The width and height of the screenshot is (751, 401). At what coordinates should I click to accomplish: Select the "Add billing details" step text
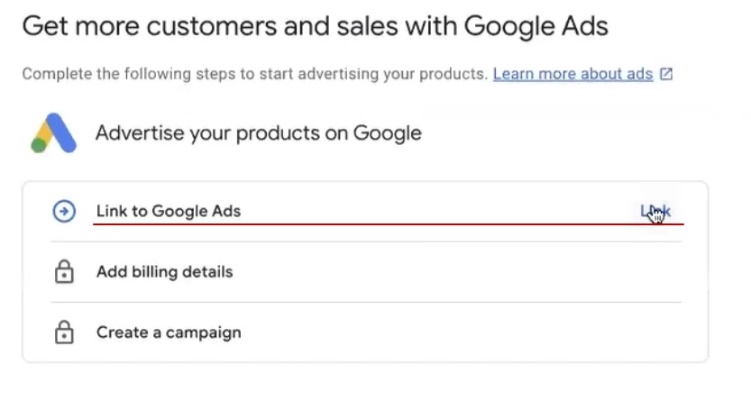point(164,272)
